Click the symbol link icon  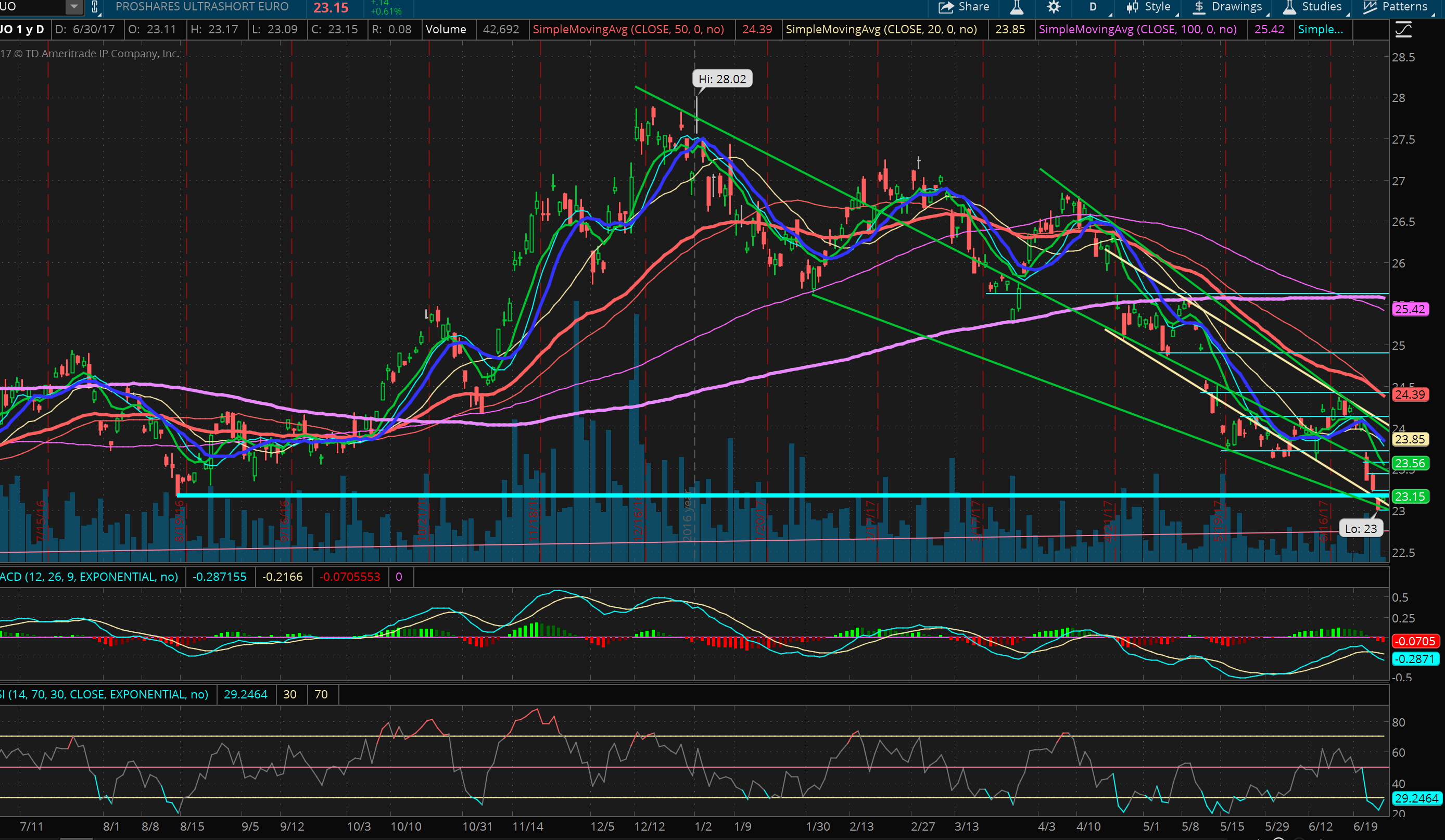95,7
